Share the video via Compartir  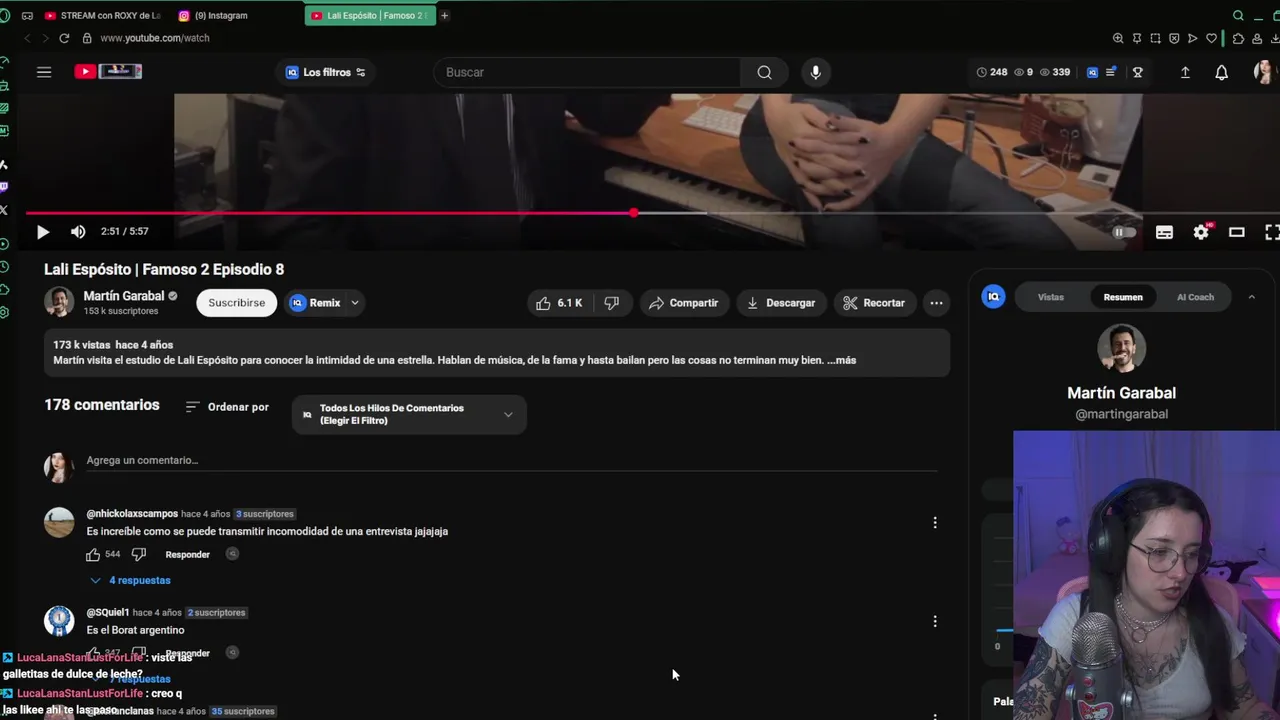(683, 303)
